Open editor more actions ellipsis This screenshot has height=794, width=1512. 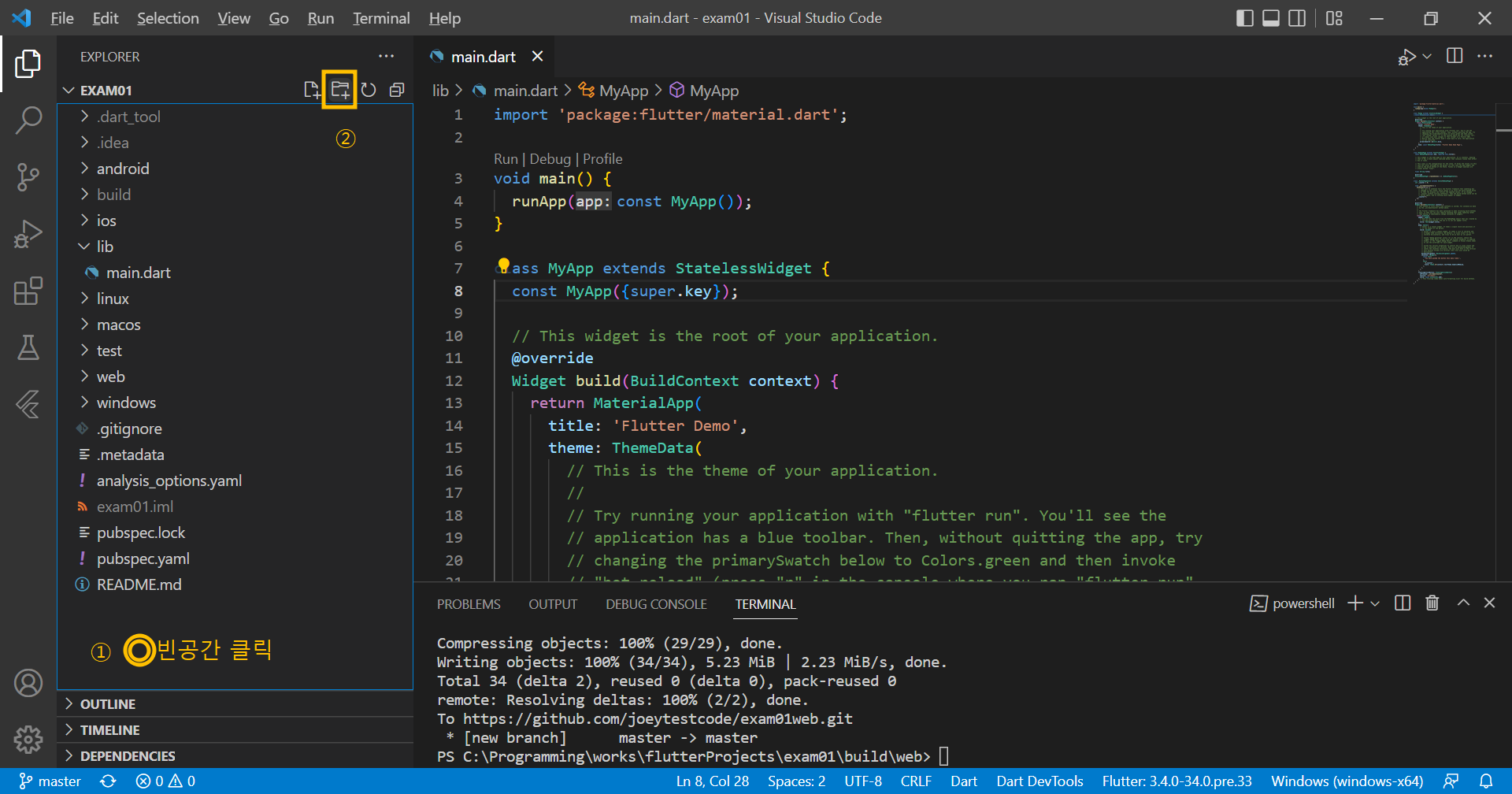pyautogui.click(x=1484, y=56)
